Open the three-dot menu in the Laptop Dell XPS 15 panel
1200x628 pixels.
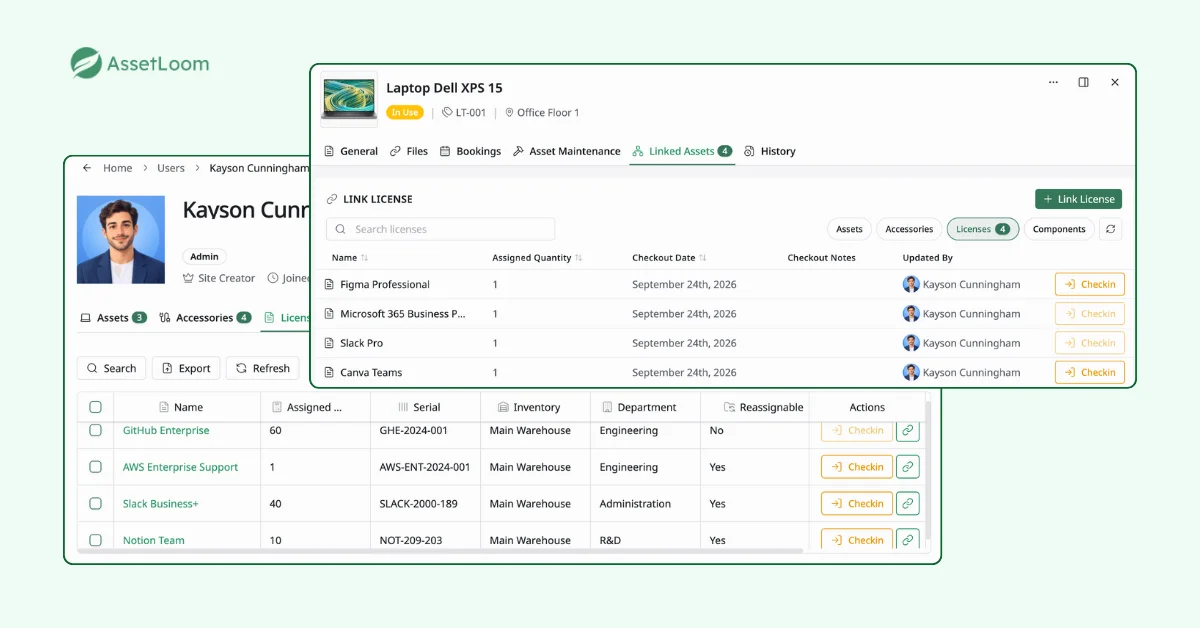(1053, 82)
